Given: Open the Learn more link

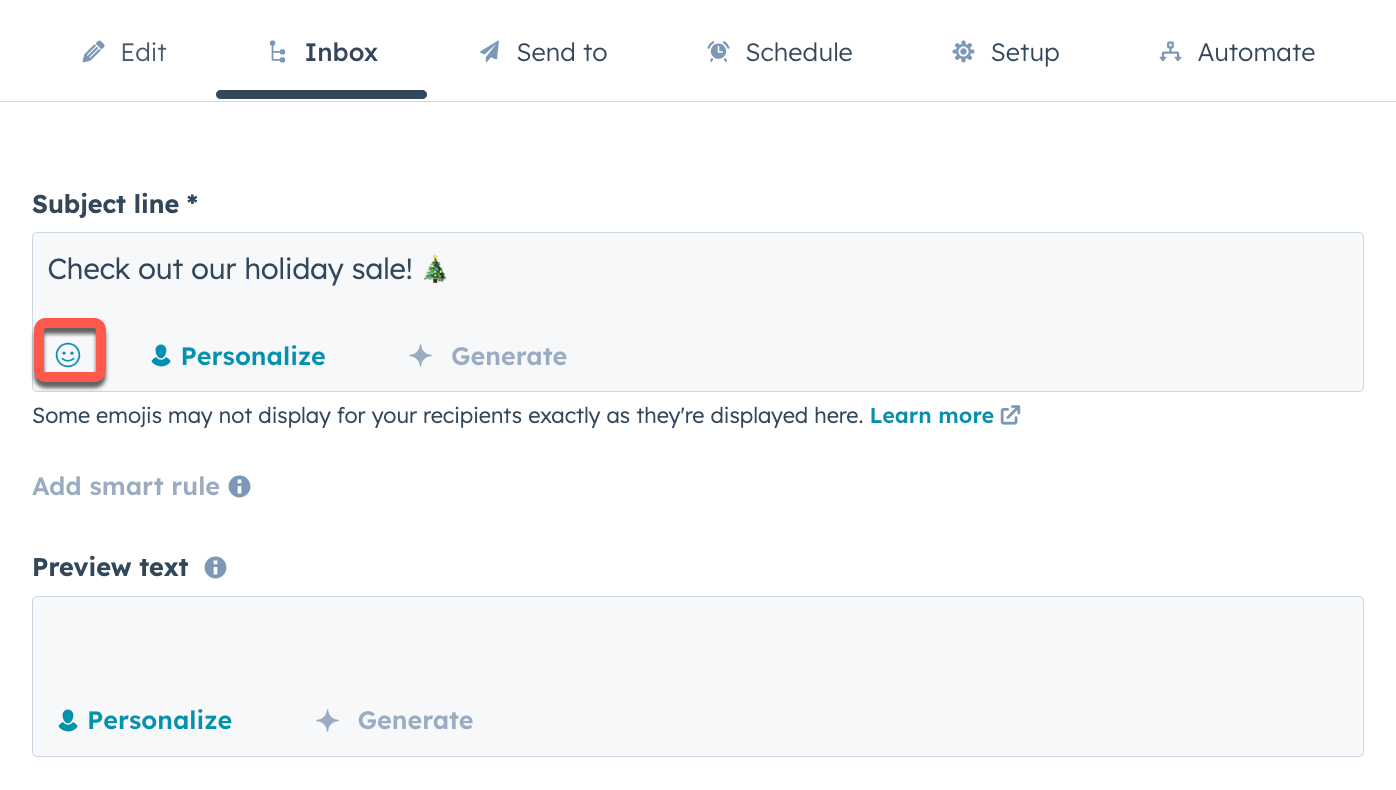Looking at the screenshot, I should [x=932, y=415].
